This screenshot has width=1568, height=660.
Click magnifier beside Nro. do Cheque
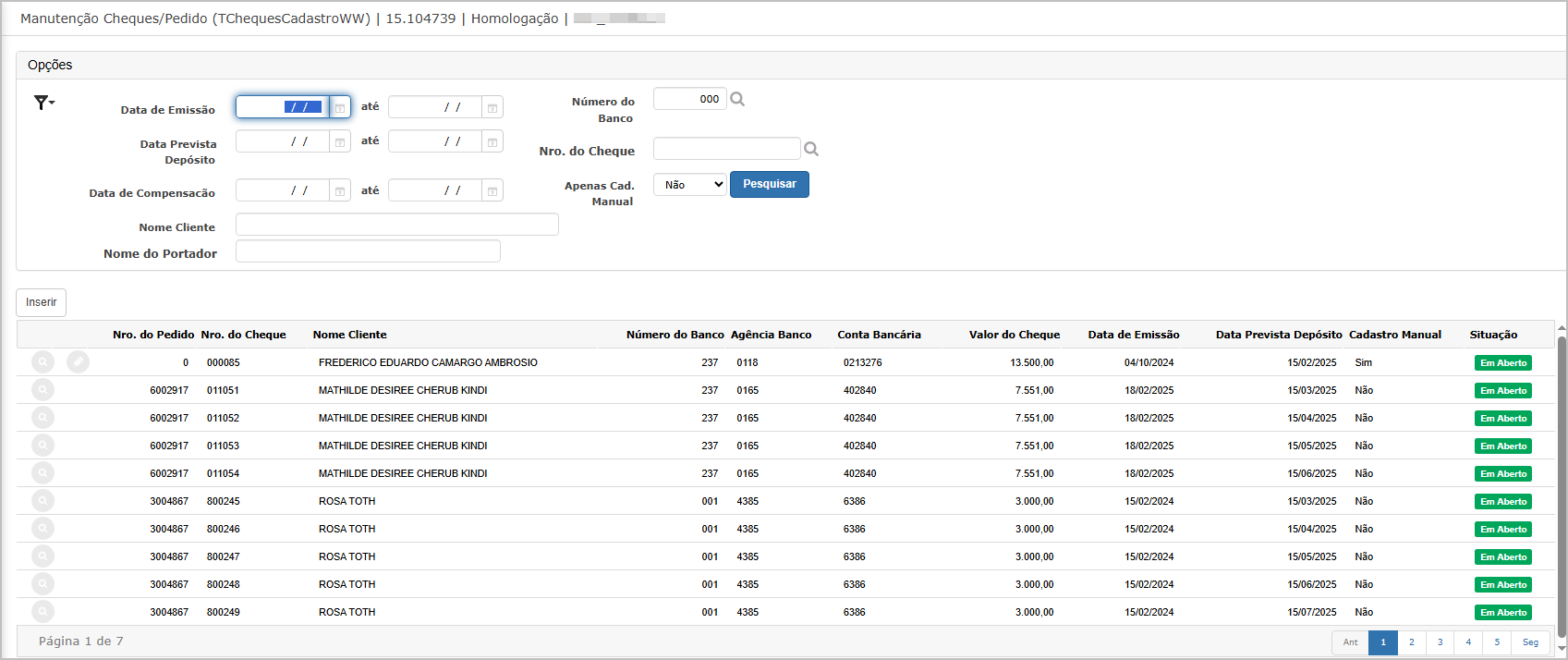pos(811,149)
